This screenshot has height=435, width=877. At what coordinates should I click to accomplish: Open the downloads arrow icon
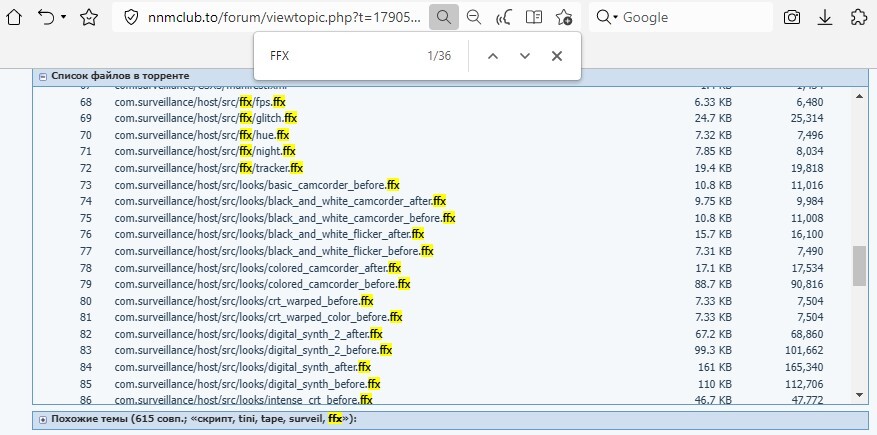click(825, 17)
